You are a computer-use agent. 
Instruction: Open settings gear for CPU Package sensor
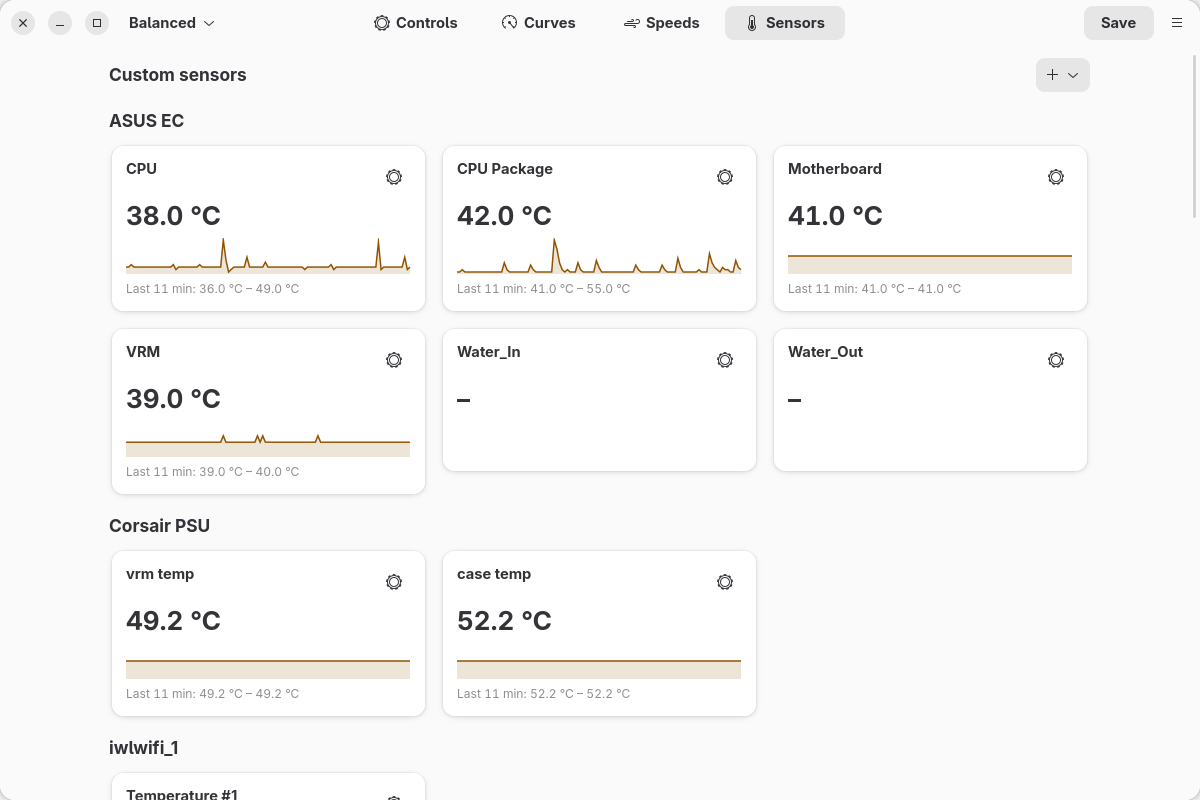tap(725, 177)
